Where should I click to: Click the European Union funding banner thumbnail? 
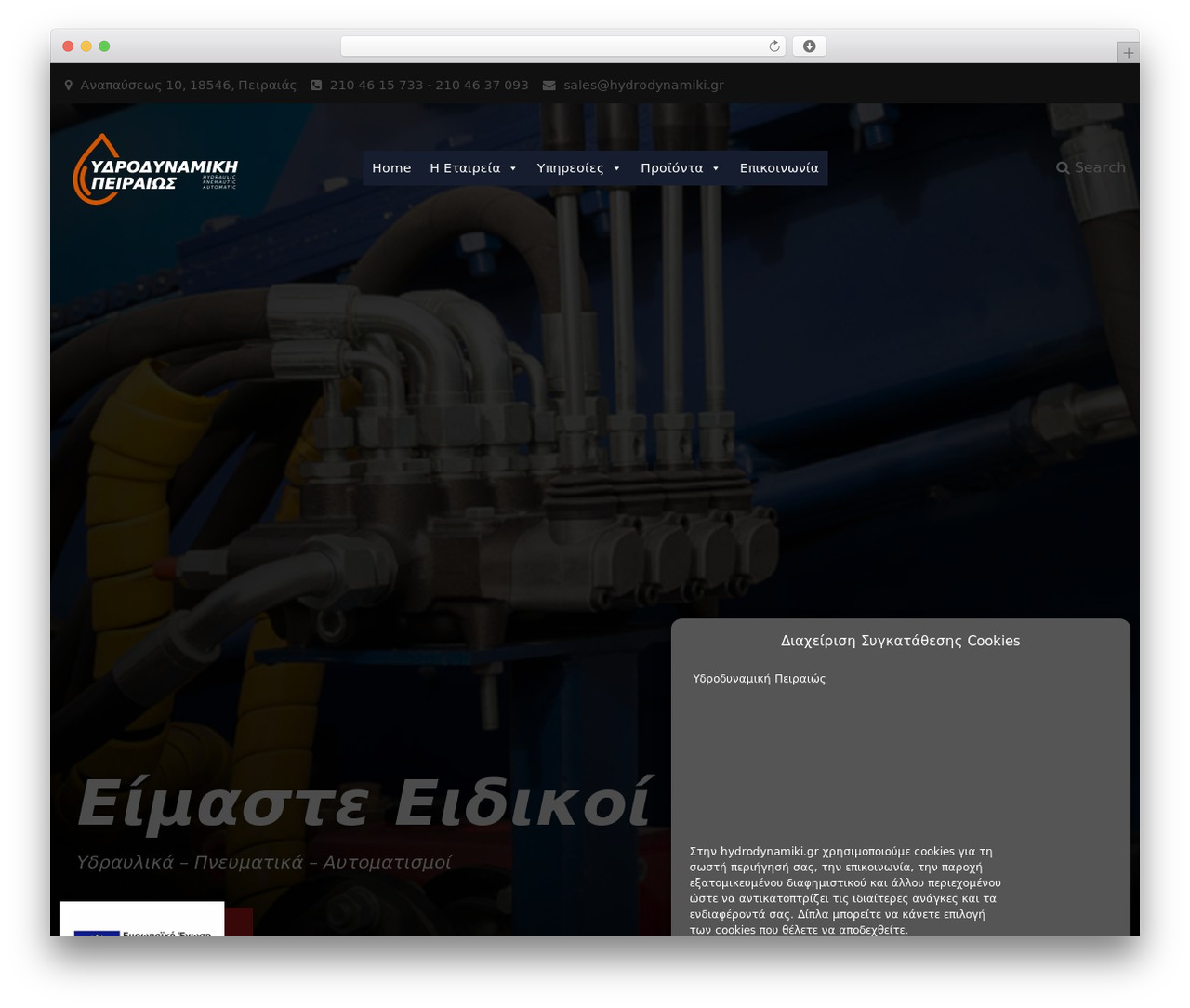(x=141, y=919)
